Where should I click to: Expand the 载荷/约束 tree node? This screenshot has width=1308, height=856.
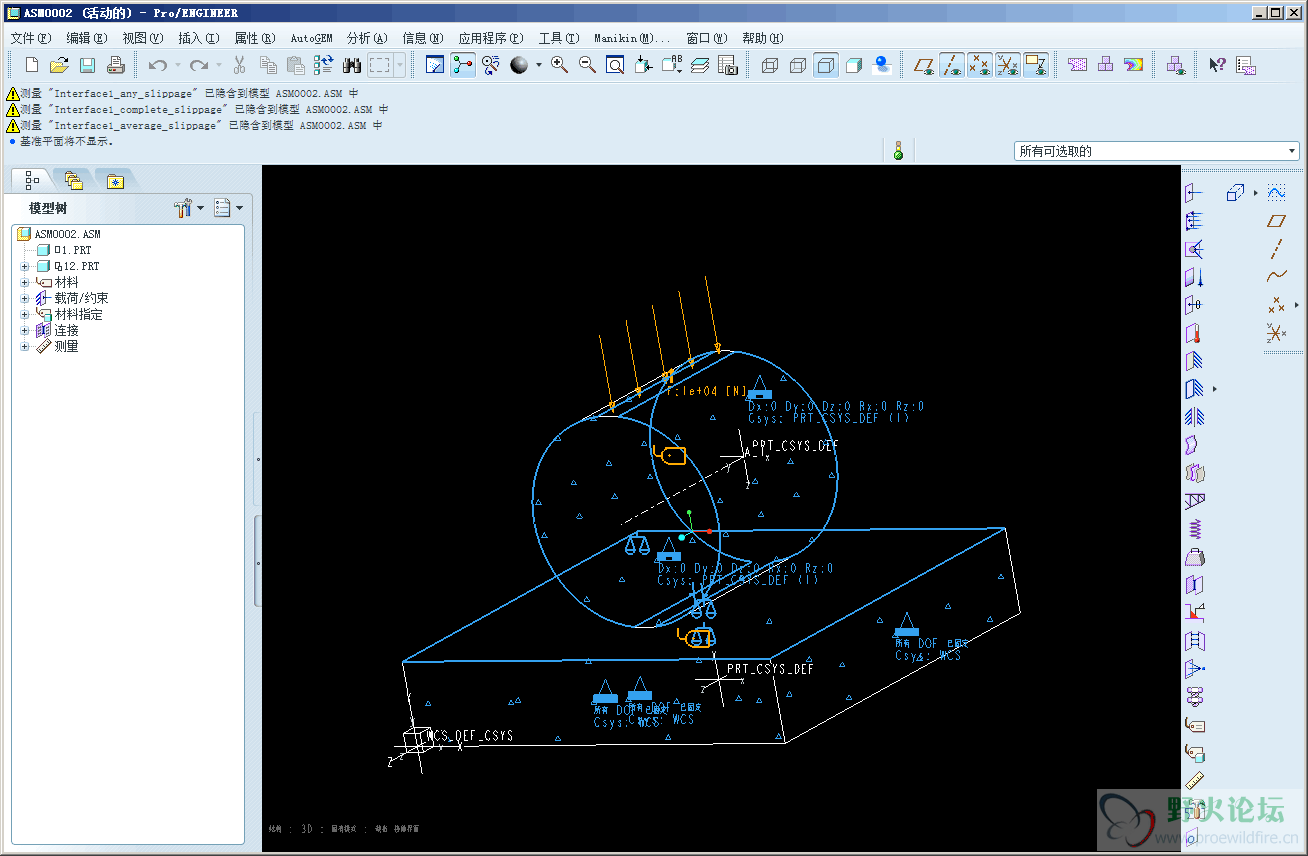pyautogui.click(x=24, y=298)
